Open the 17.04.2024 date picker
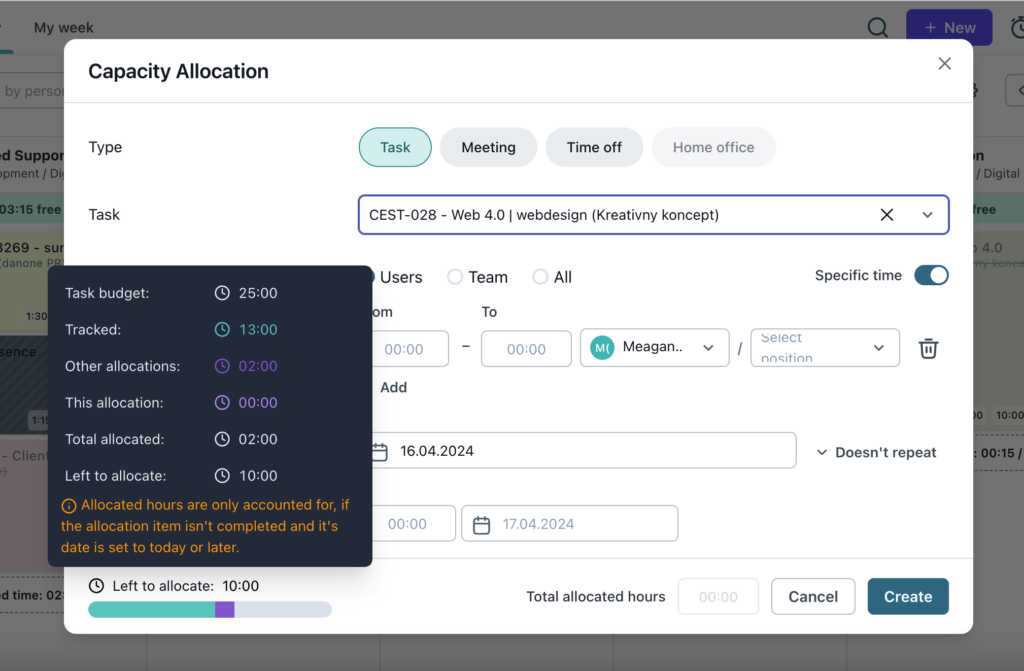Image resolution: width=1024 pixels, height=671 pixels. (569, 523)
